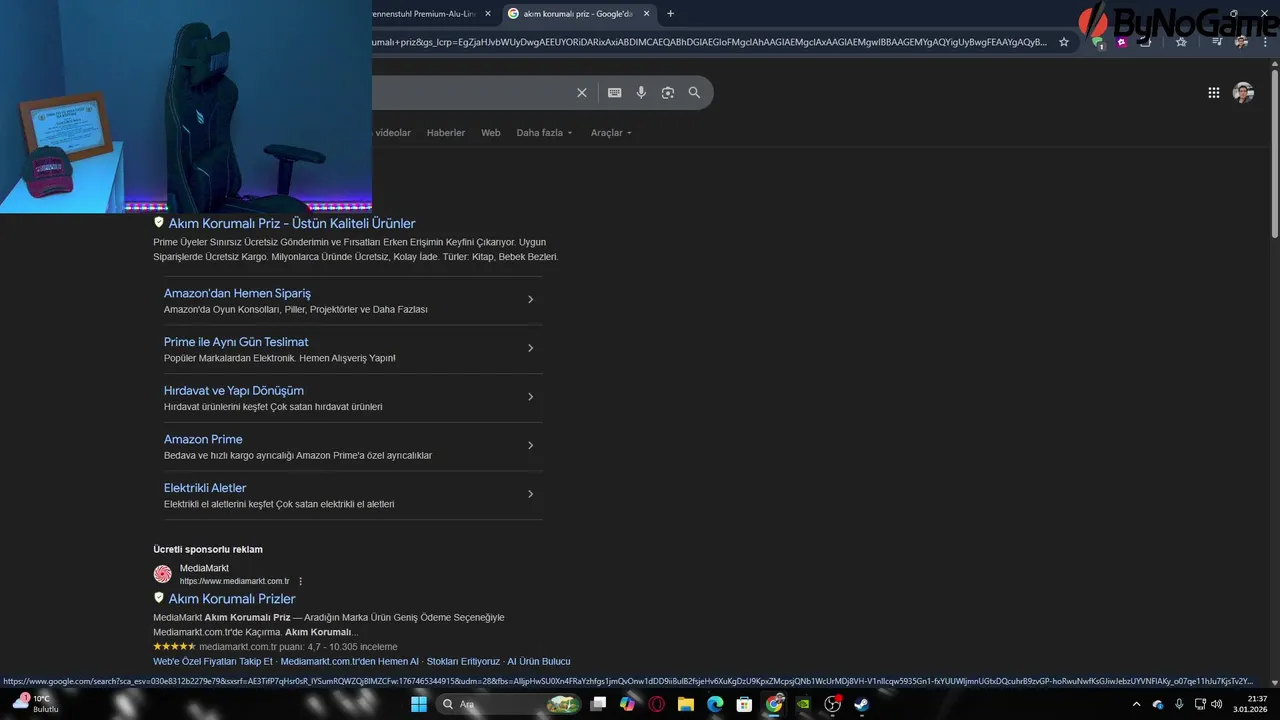
Task: Expand the 'Daha fazla' dropdown
Action: point(545,133)
